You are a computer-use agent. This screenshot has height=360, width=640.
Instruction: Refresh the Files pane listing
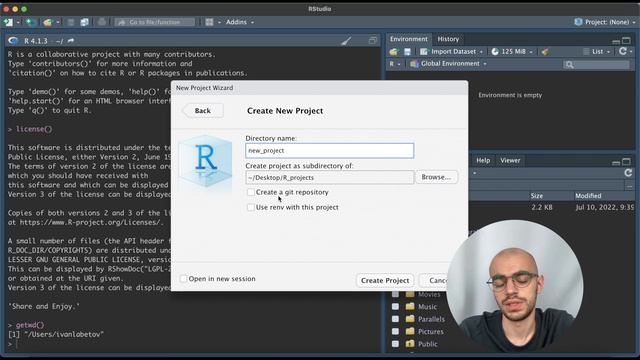[x=628, y=173]
